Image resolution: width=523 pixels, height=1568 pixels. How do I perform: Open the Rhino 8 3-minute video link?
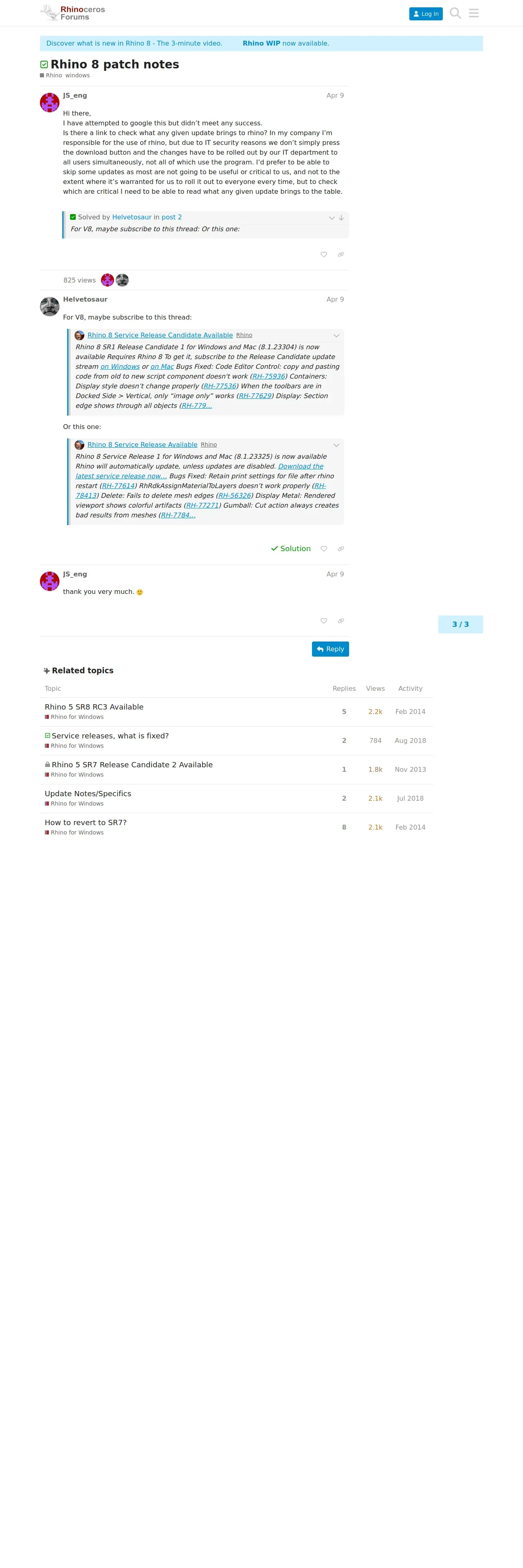point(134,43)
